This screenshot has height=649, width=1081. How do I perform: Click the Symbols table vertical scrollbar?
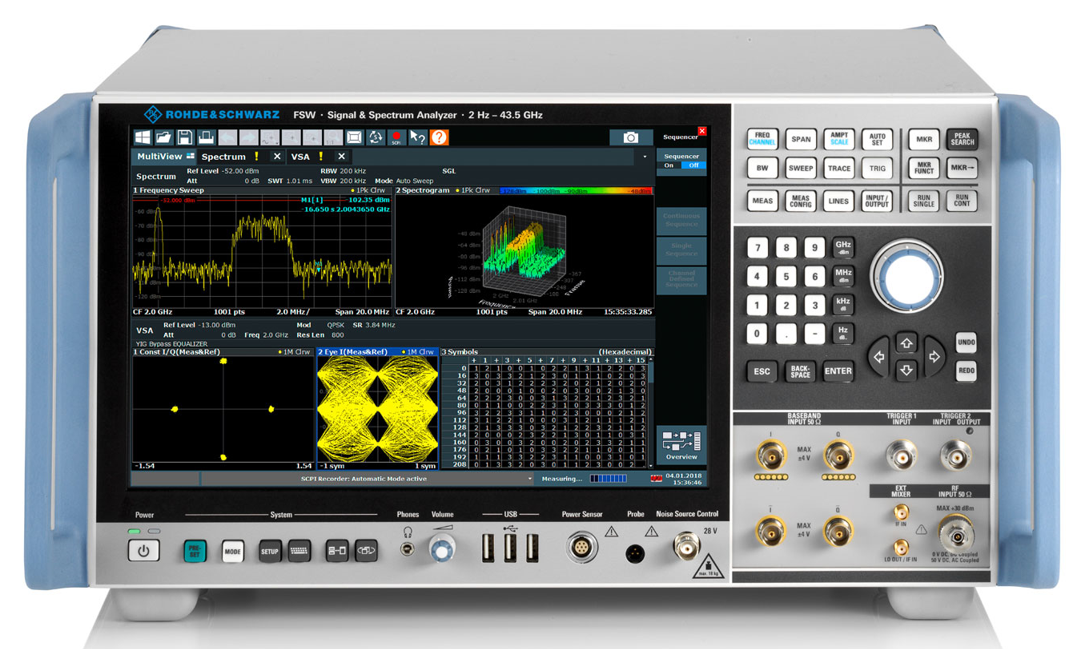651,412
